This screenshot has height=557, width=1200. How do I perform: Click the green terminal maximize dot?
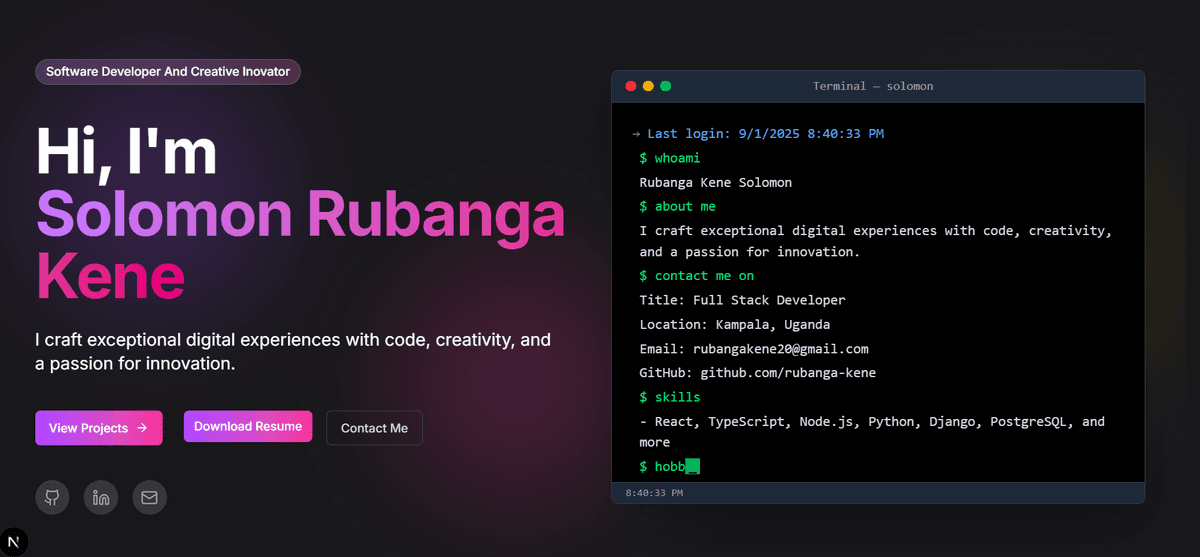click(x=666, y=86)
